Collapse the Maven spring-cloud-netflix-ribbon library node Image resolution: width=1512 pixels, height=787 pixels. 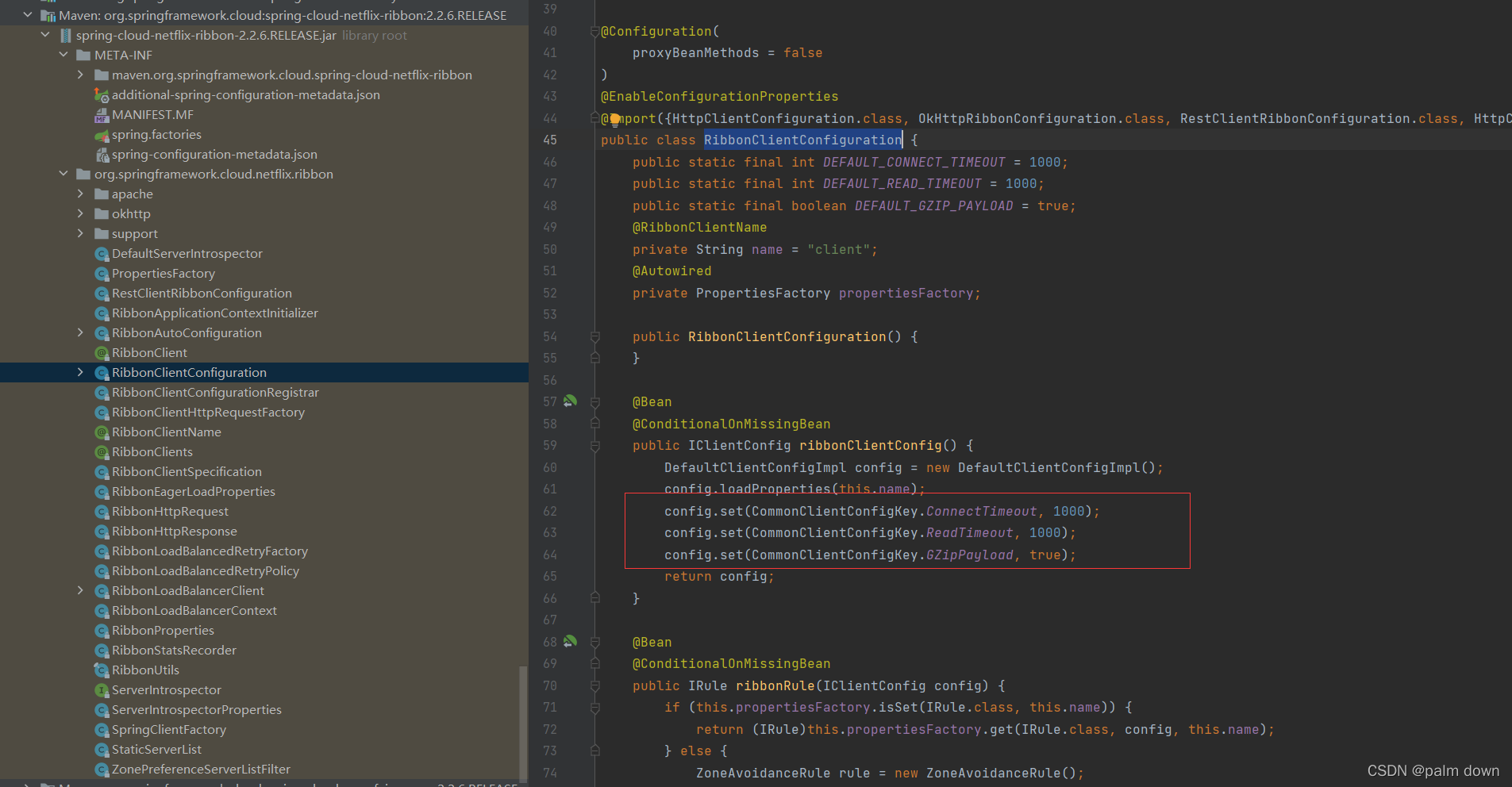28,15
